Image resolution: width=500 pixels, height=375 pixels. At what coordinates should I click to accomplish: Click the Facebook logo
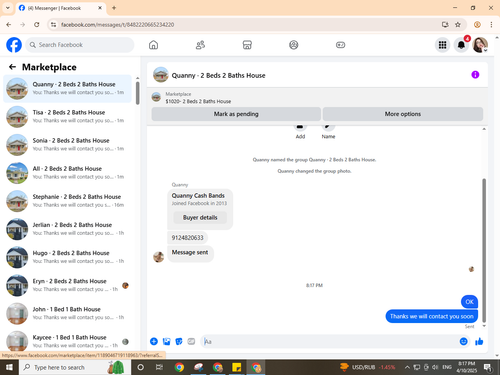[x=14, y=45]
